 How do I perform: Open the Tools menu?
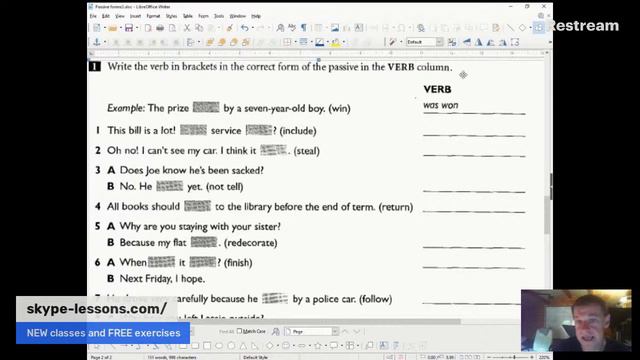[x=219, y=16]
